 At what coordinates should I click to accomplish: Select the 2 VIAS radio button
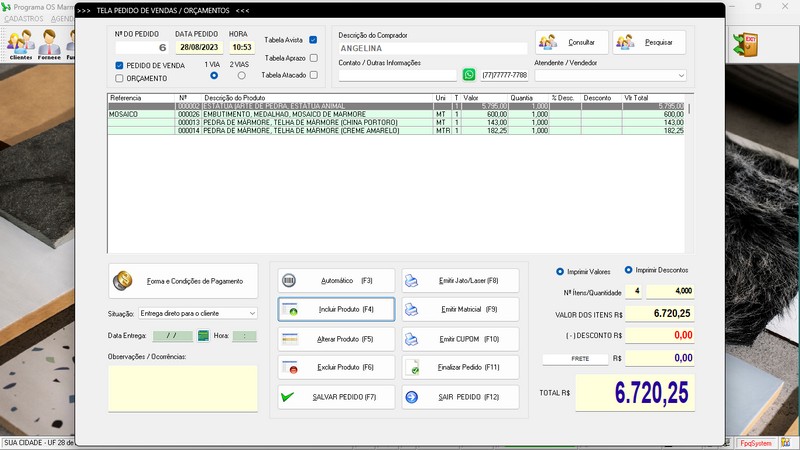[x=239, y=76]
